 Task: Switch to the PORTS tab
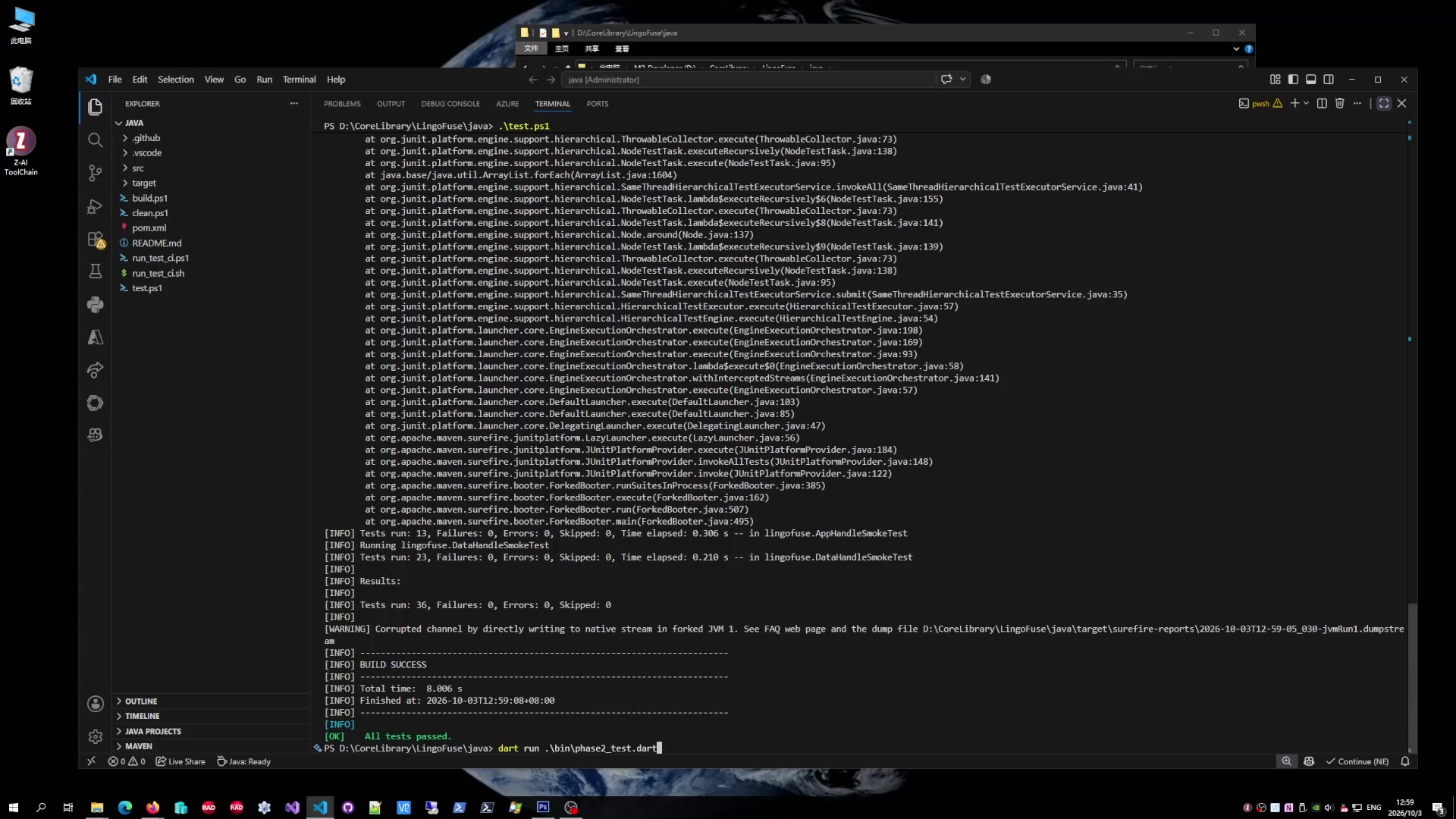[x=598, y=104]
